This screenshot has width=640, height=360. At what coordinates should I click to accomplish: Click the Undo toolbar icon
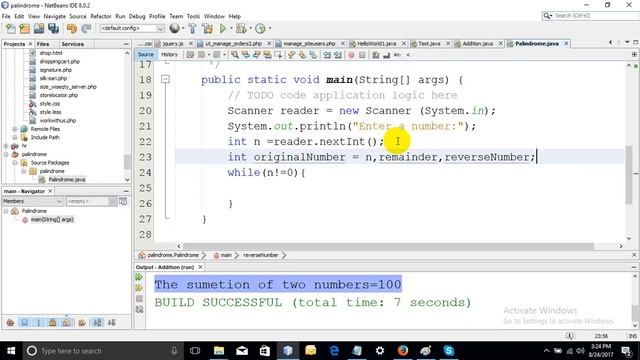coord(72,29)
